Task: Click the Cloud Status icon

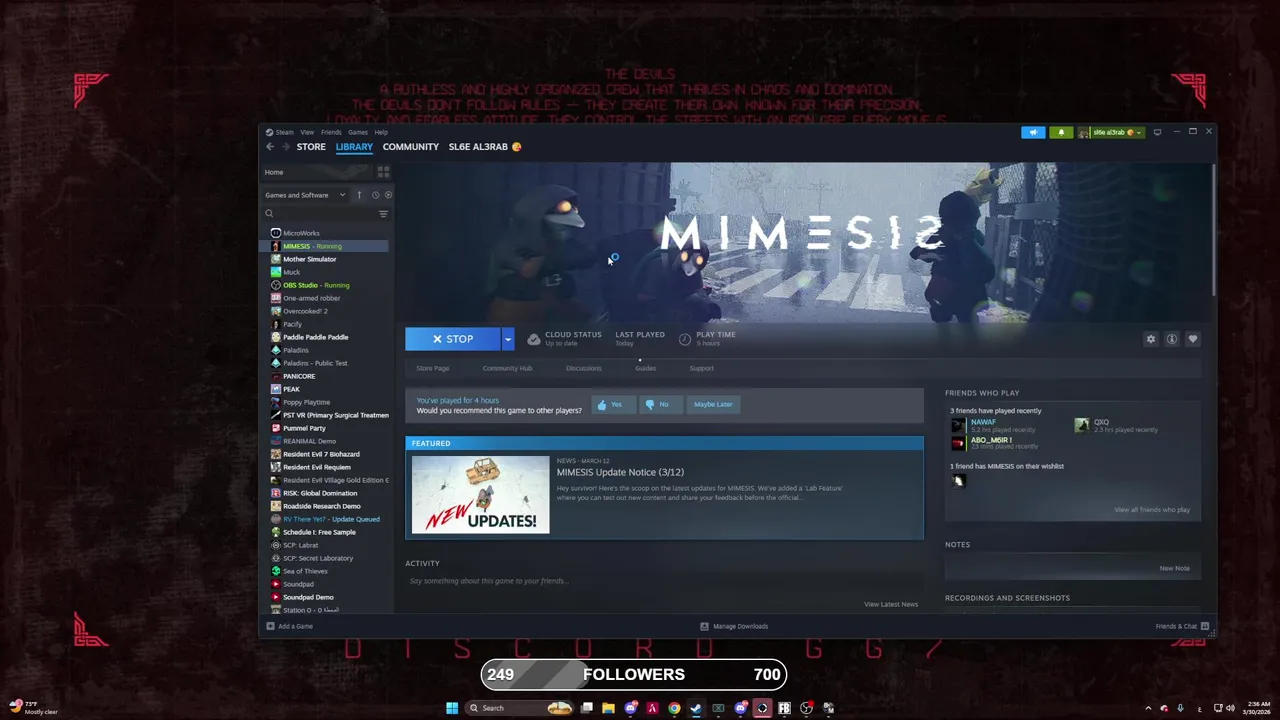Action: (534, 339)
